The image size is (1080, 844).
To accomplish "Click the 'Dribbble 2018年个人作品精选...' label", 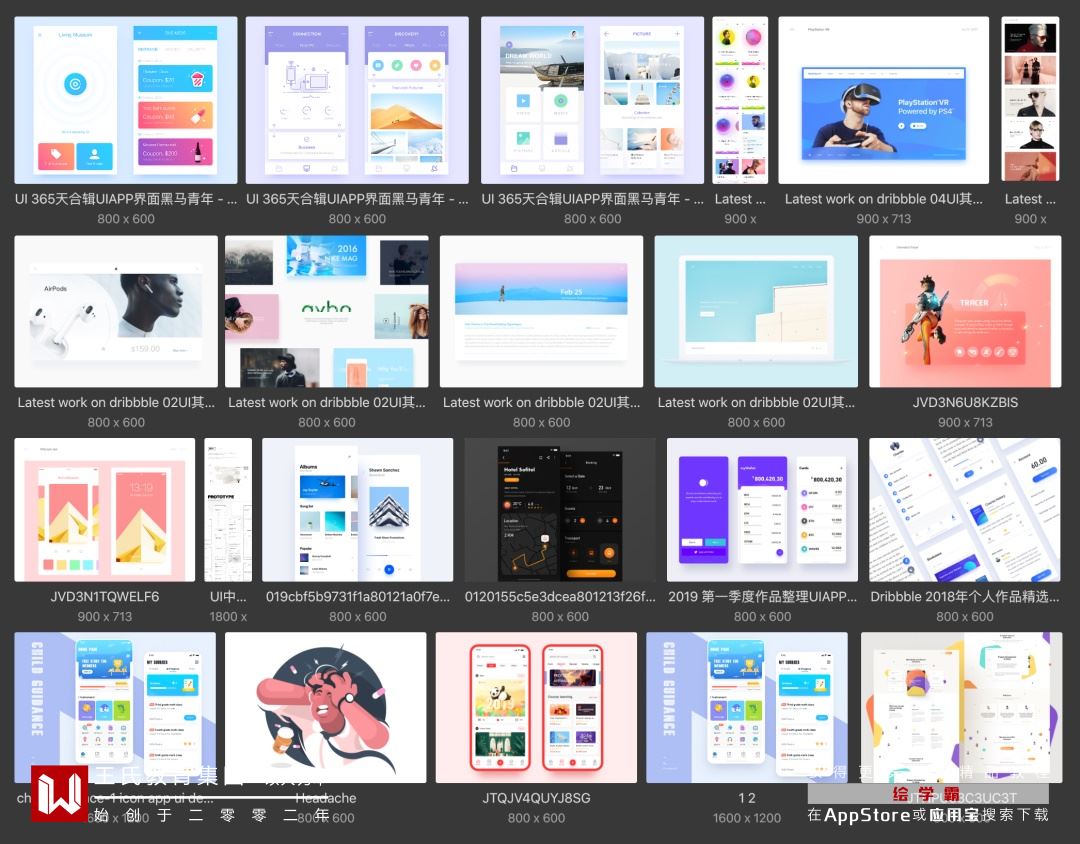I will pos(965,597).
